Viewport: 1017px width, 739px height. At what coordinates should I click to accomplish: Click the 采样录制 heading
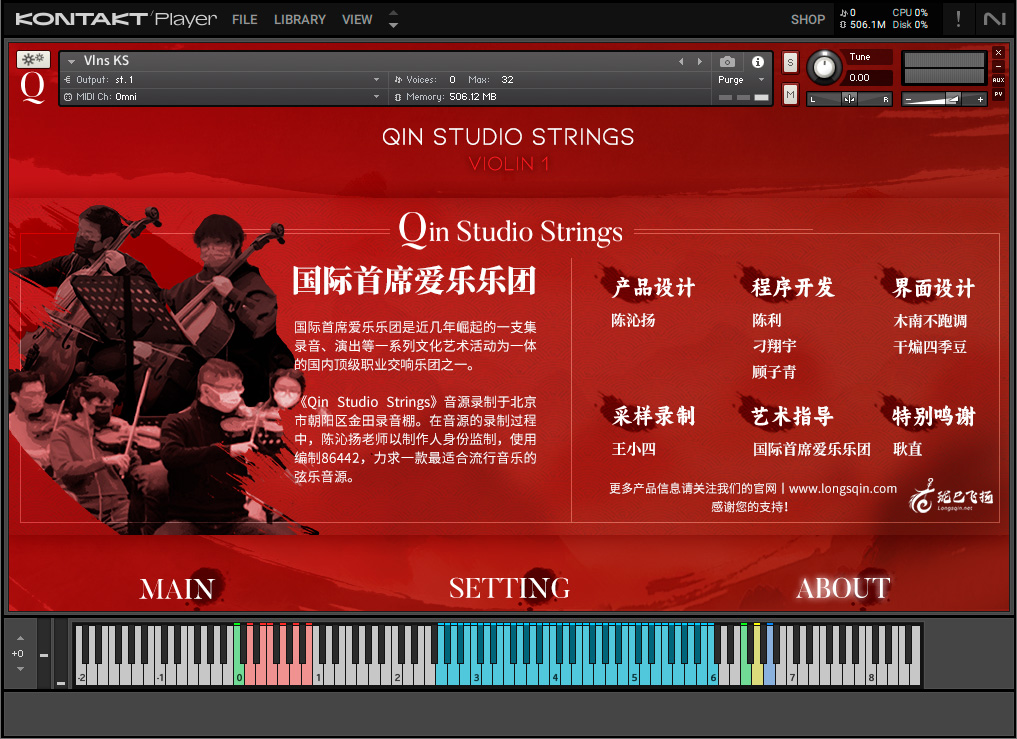pyautogui.click(x=653, y=416)
